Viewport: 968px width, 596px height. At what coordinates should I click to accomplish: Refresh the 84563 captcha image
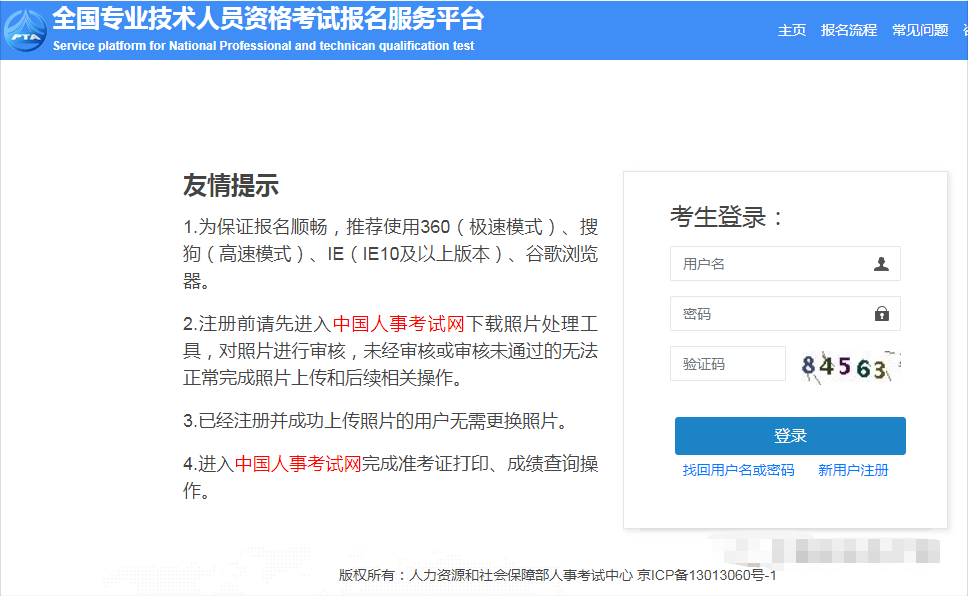849,366
